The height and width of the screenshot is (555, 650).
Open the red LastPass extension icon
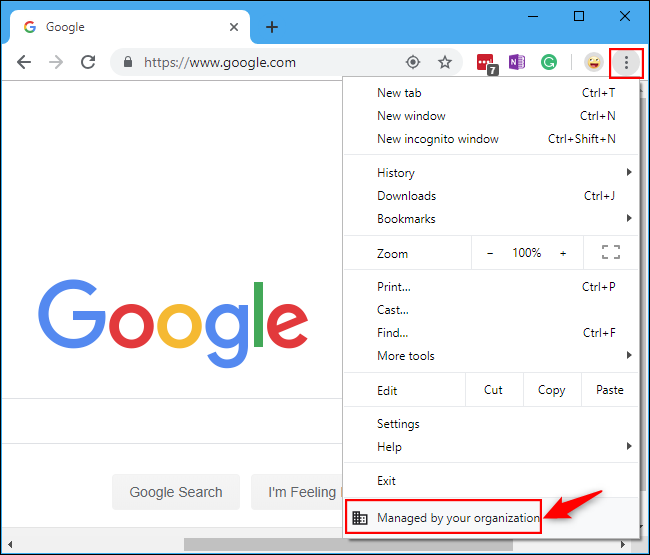tap(487, 64)
